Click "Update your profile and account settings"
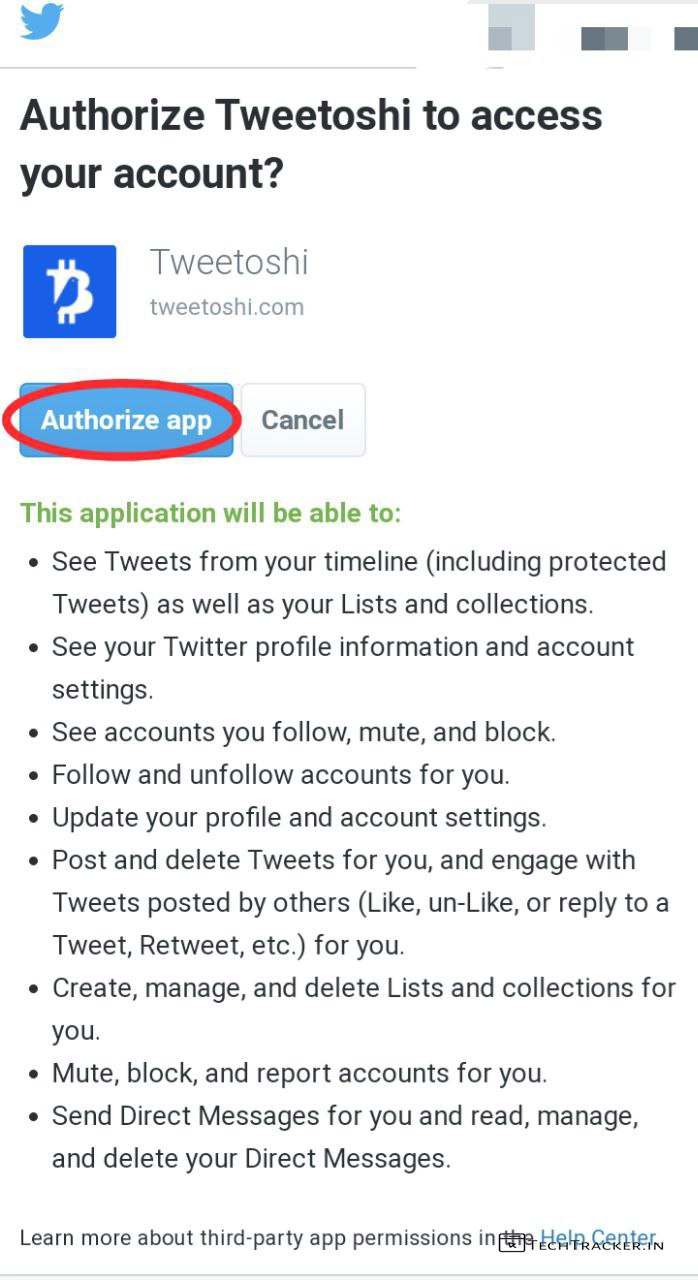Screen dimensions: 698x1280 [x=299, y=817]
